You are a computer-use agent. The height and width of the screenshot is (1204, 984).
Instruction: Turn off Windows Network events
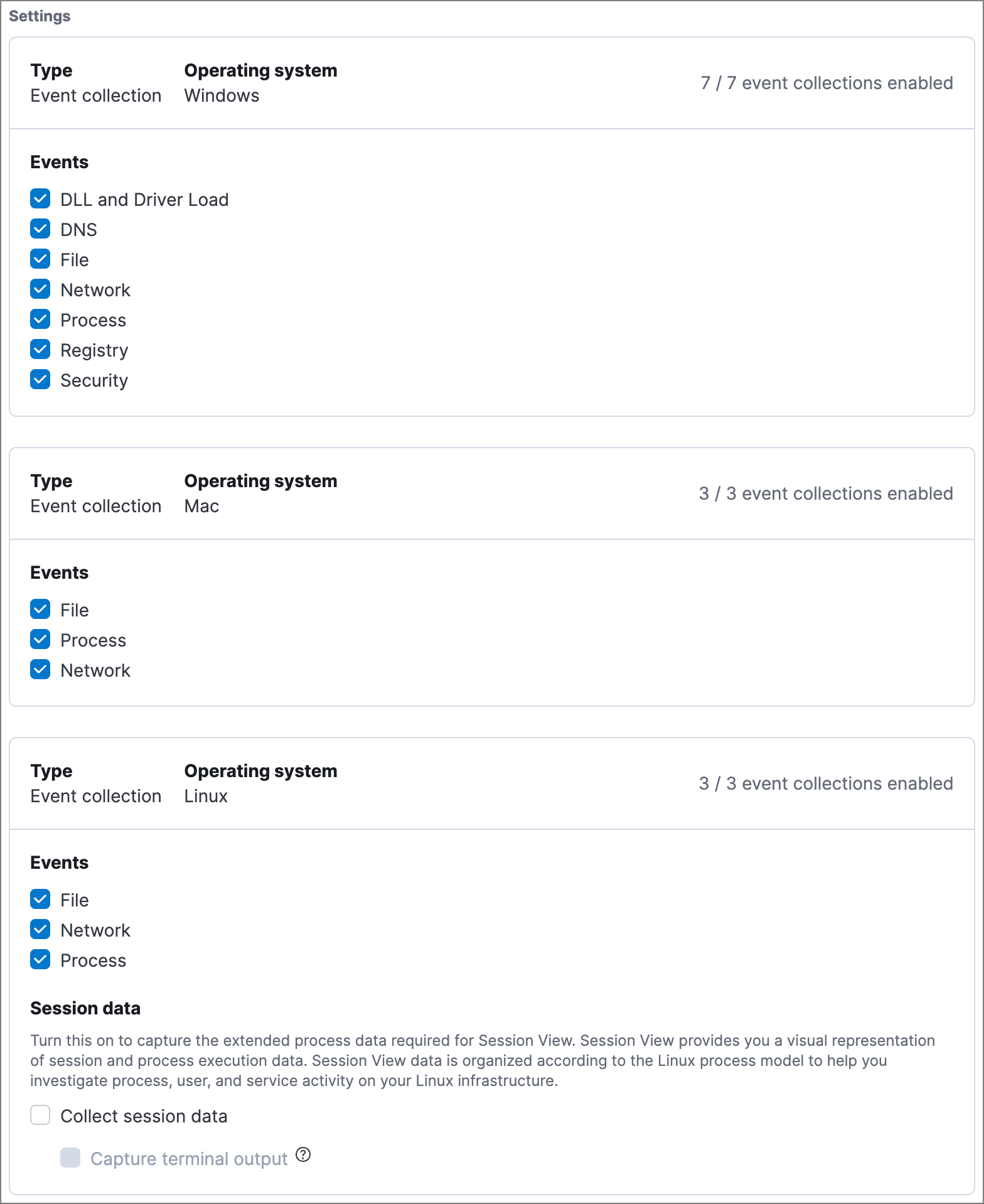pyautogui.click(x=40, y=289)
